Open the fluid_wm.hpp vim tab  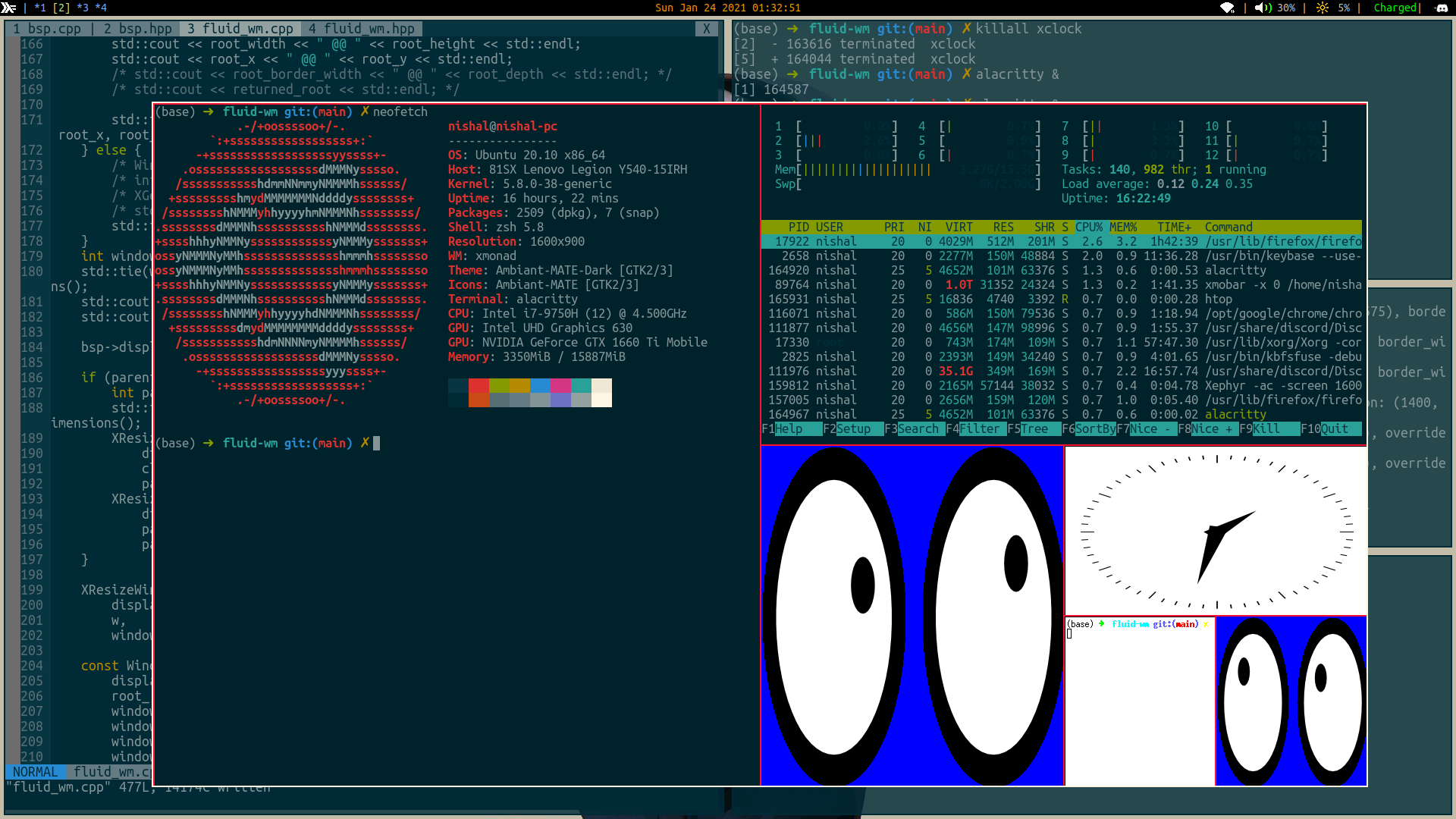coord(361,29)
